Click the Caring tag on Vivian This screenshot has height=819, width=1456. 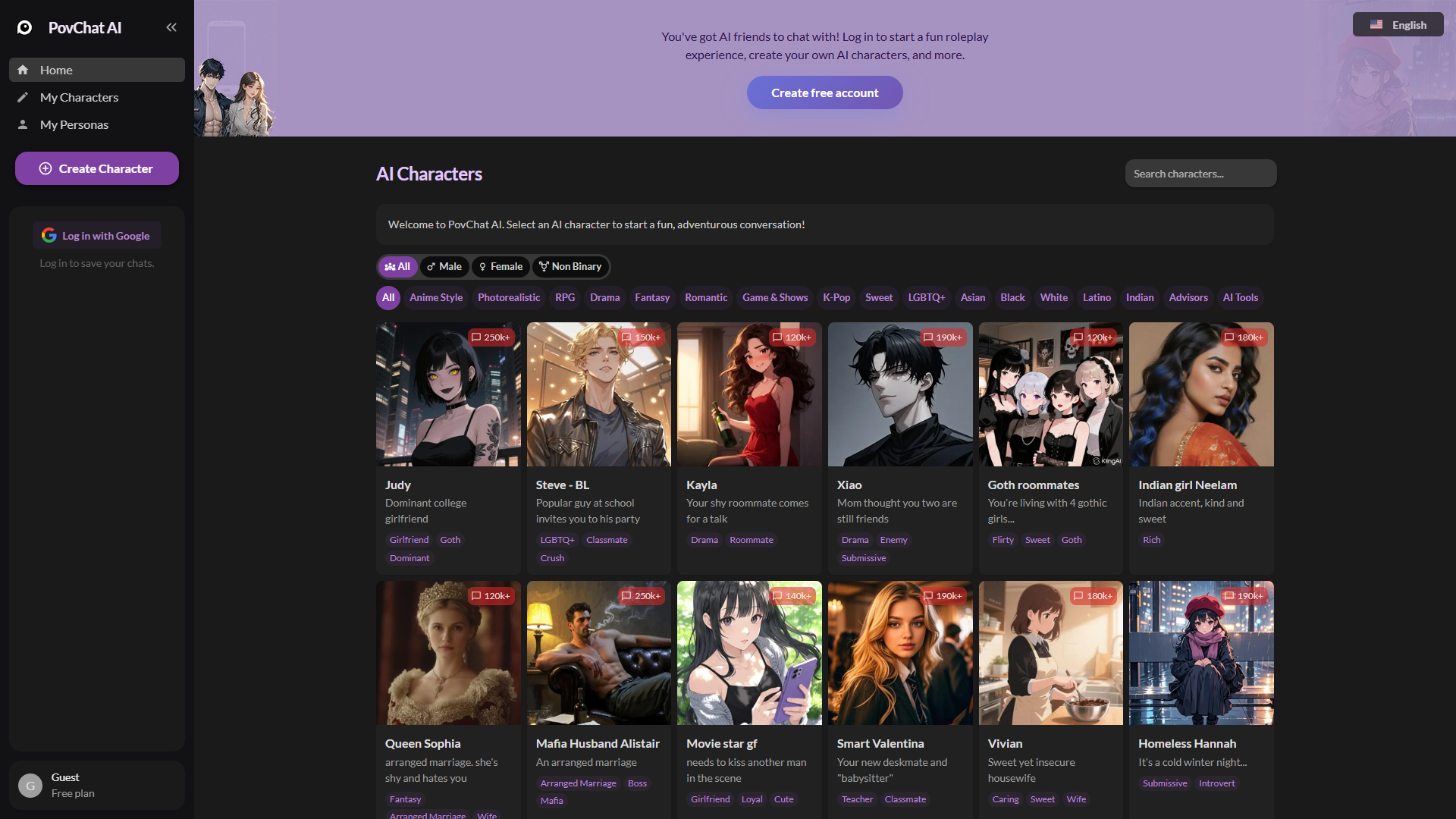[x=1006, y=799]
